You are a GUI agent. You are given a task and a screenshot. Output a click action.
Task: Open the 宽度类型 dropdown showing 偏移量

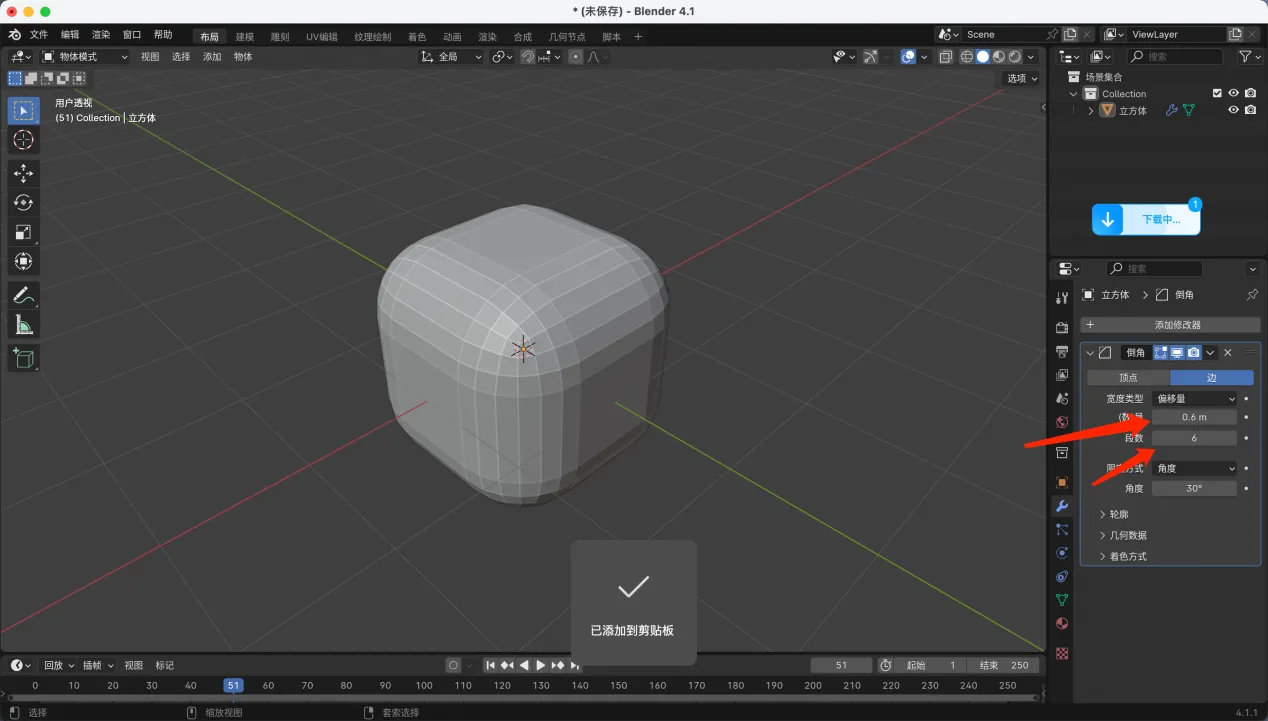coord(1195,399)
